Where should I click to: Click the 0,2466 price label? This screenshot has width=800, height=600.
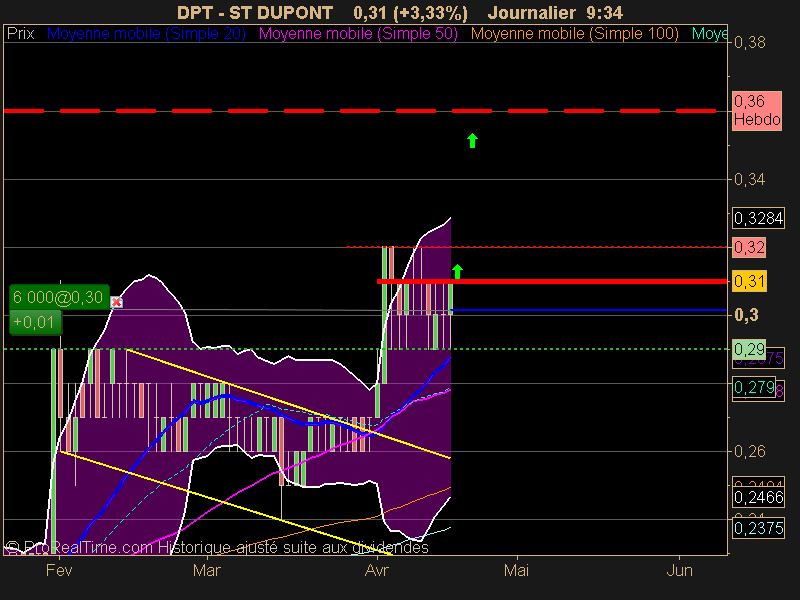[758, 497]
